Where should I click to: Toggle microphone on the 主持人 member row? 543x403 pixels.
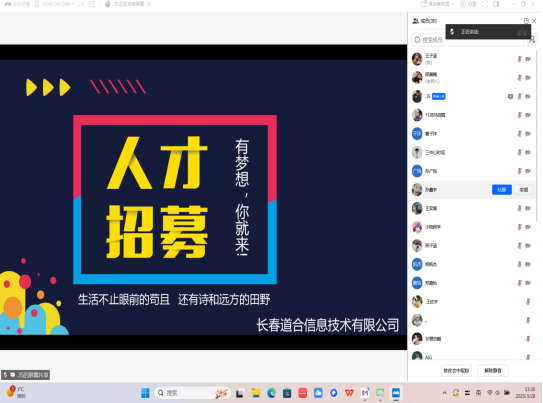click(519, 78)
